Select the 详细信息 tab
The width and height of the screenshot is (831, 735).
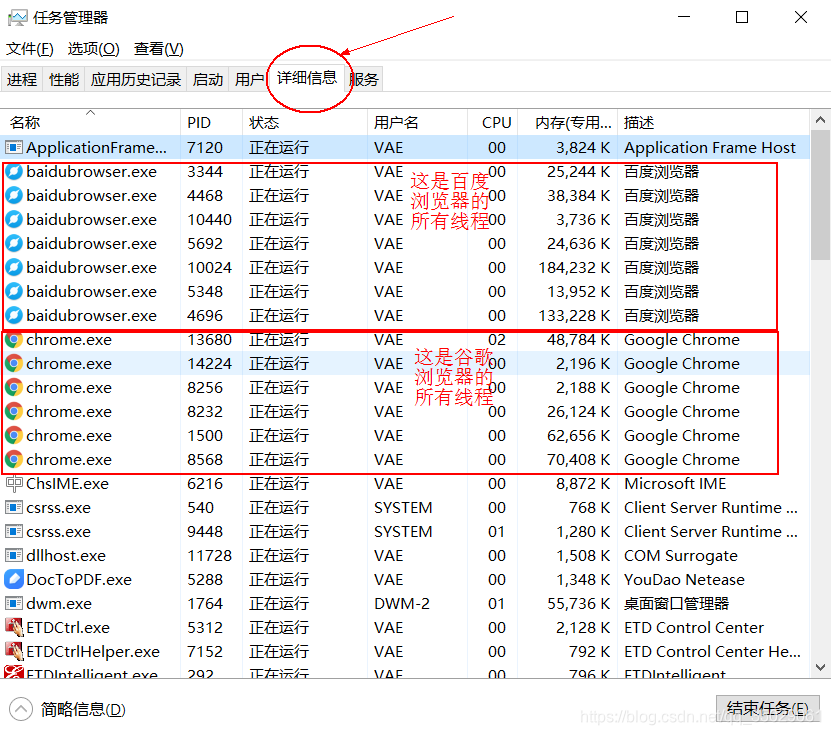(x=307, y=78)
